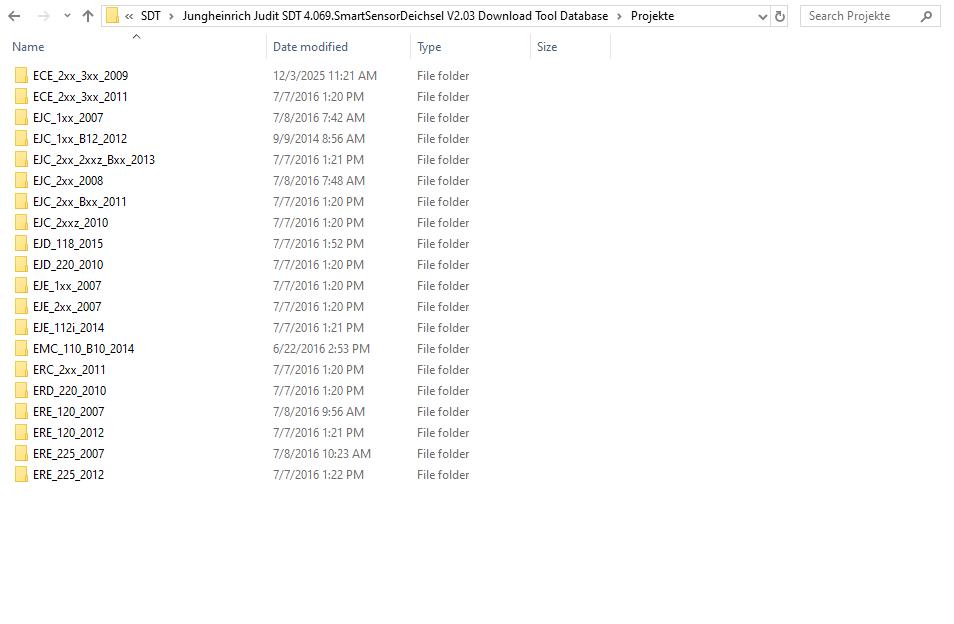The image size is (954, 624).
Task: Go up one folder level
Action: pos(88,16)
